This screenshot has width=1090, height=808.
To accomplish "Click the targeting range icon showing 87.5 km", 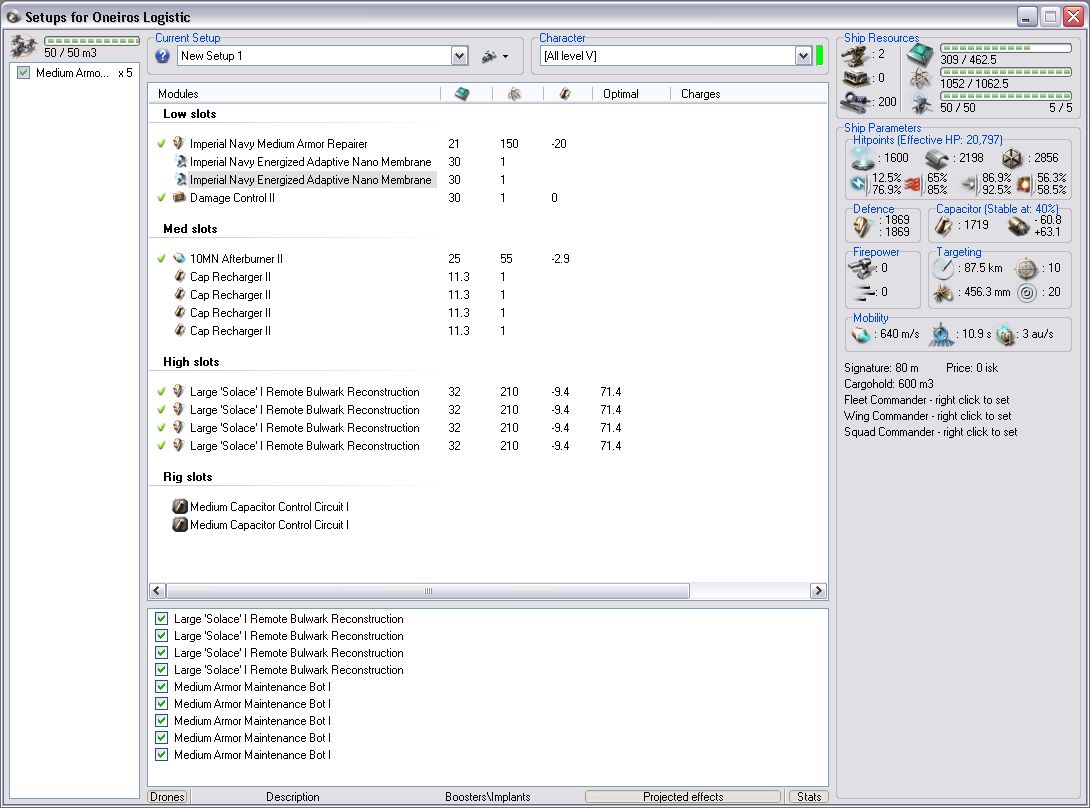I will click(944, 268).
